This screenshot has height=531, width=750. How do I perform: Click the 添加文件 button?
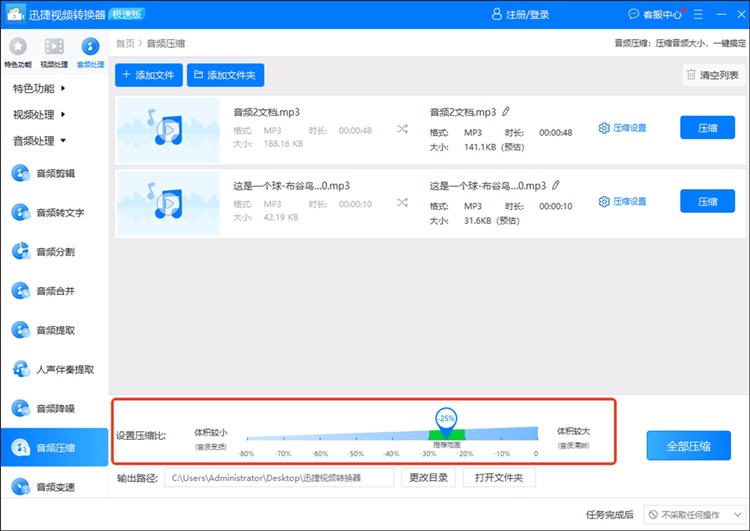click(149, 75)
